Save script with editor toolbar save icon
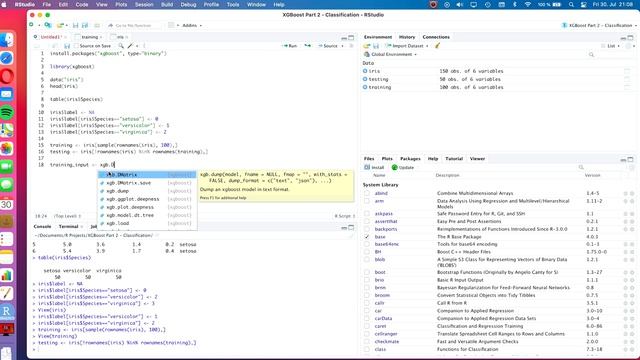 tap(67, 46)
